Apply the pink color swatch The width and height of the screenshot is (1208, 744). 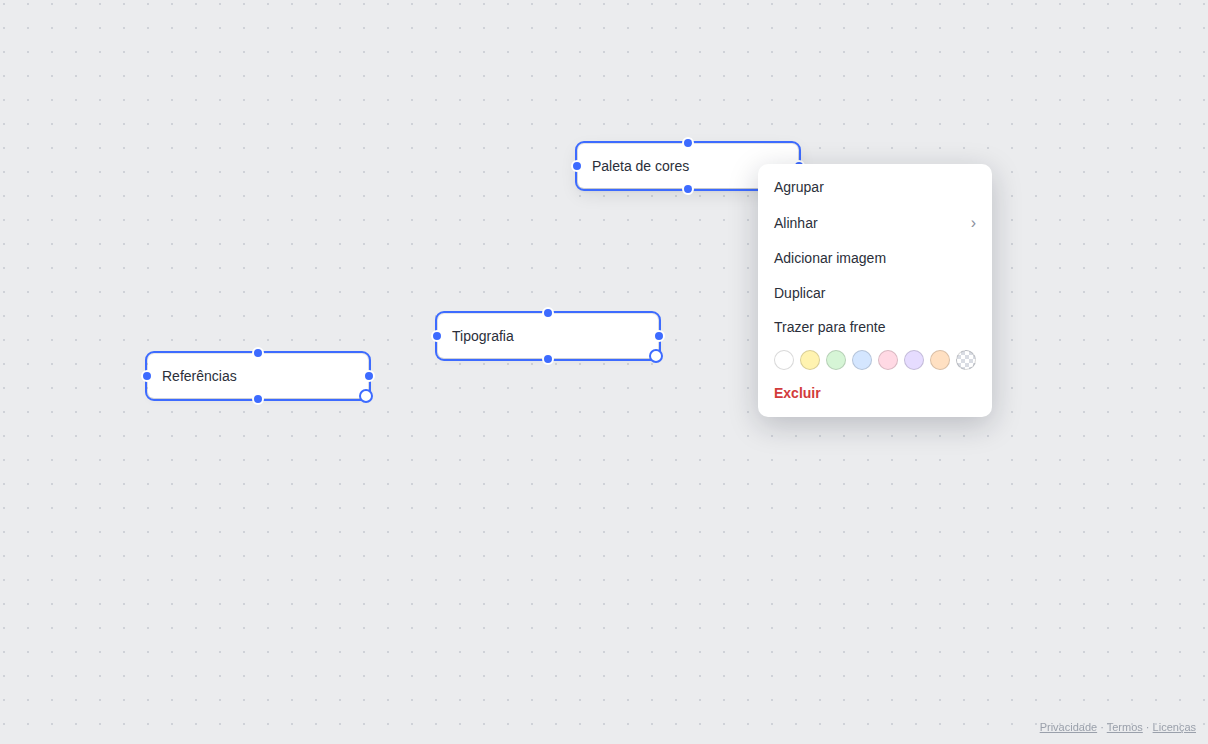tap(888, 360)
